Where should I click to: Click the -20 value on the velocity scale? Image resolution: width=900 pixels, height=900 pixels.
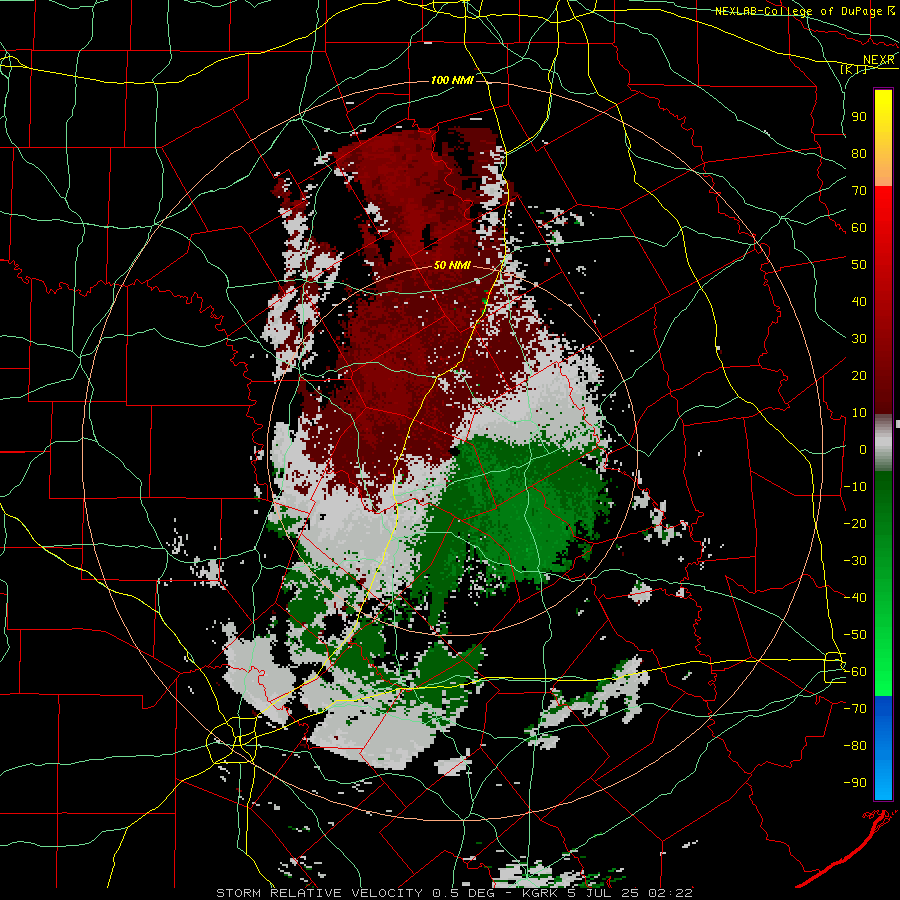(x=855, y=523)
